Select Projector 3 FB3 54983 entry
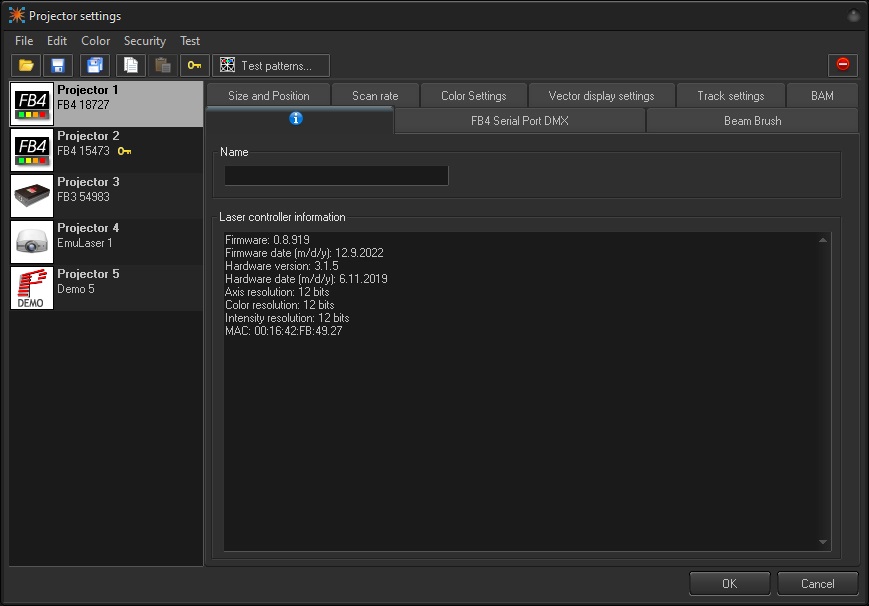Viewport: 869px width, 606px height. coord(106,196)
